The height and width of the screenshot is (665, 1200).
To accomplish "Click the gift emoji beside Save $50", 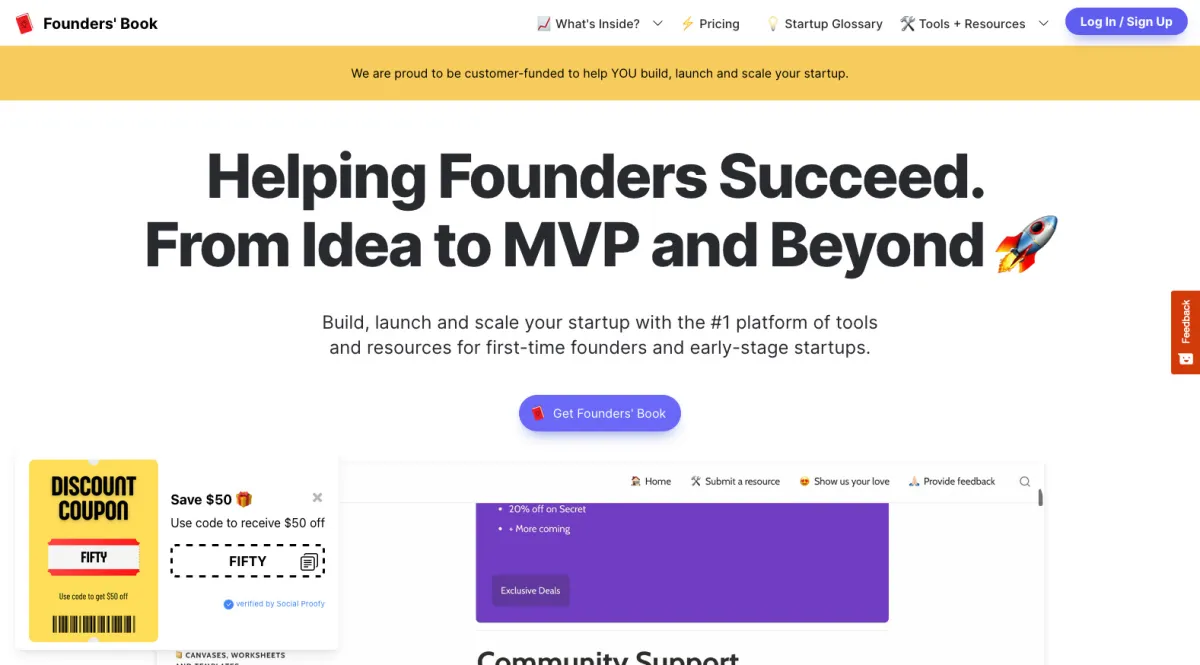I will click(244, 499).
